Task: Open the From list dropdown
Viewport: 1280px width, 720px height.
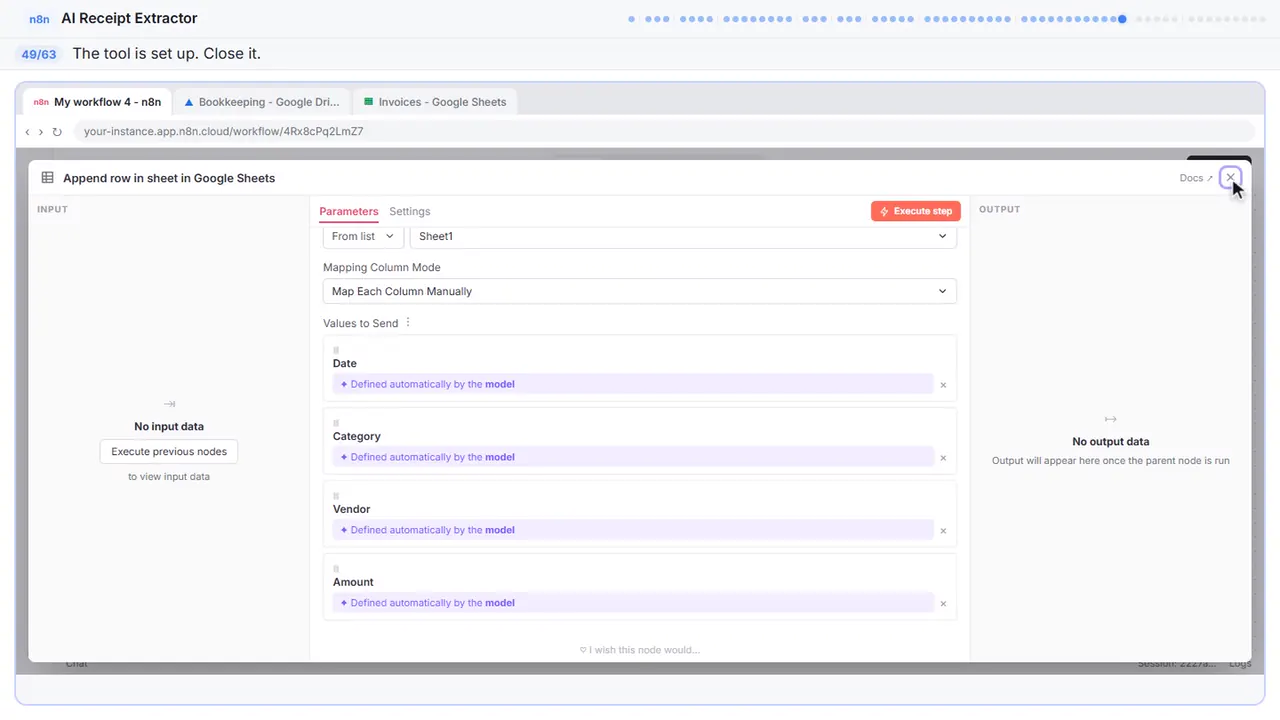Action: pyautogui.click(x=363, y=236)
